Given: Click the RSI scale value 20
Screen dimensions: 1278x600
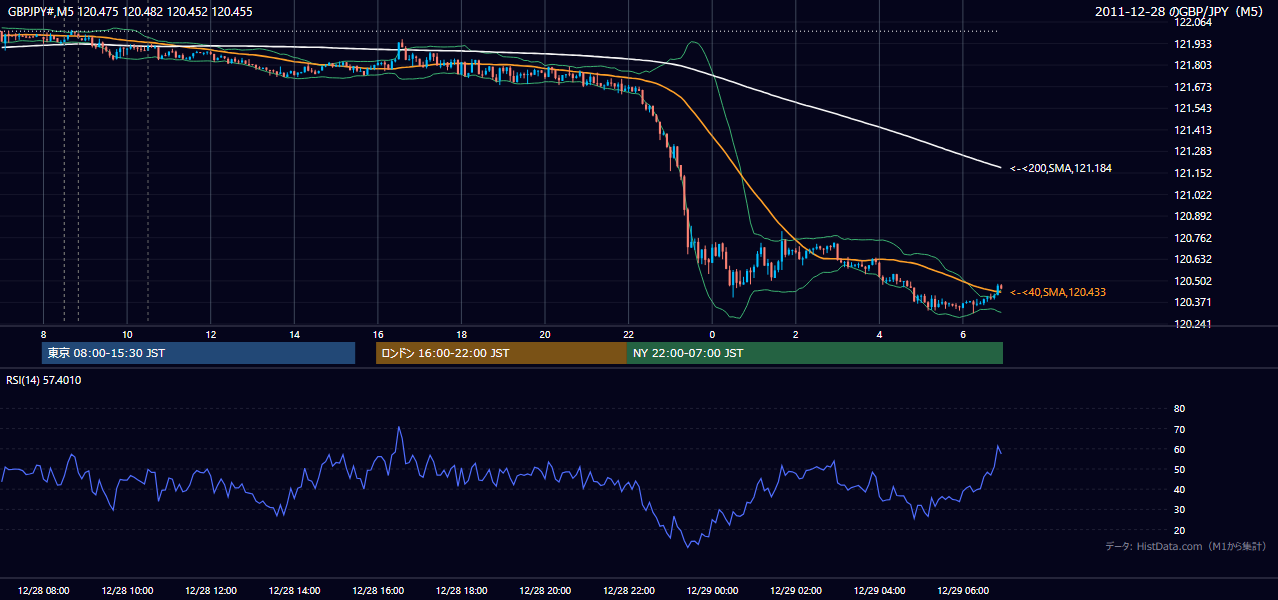Looking at the screenshot, I should (1179, 530).
